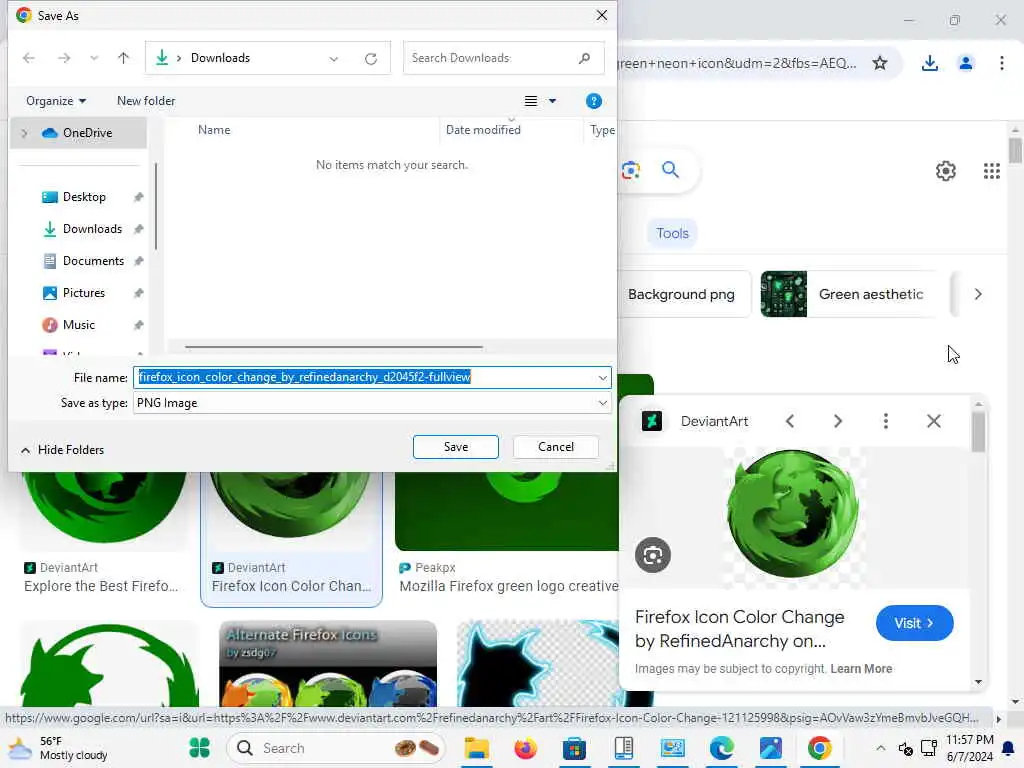Go back in Save As dialog
The width and height of the screenshot is (1024, 768).
click(x=29, y=58)
